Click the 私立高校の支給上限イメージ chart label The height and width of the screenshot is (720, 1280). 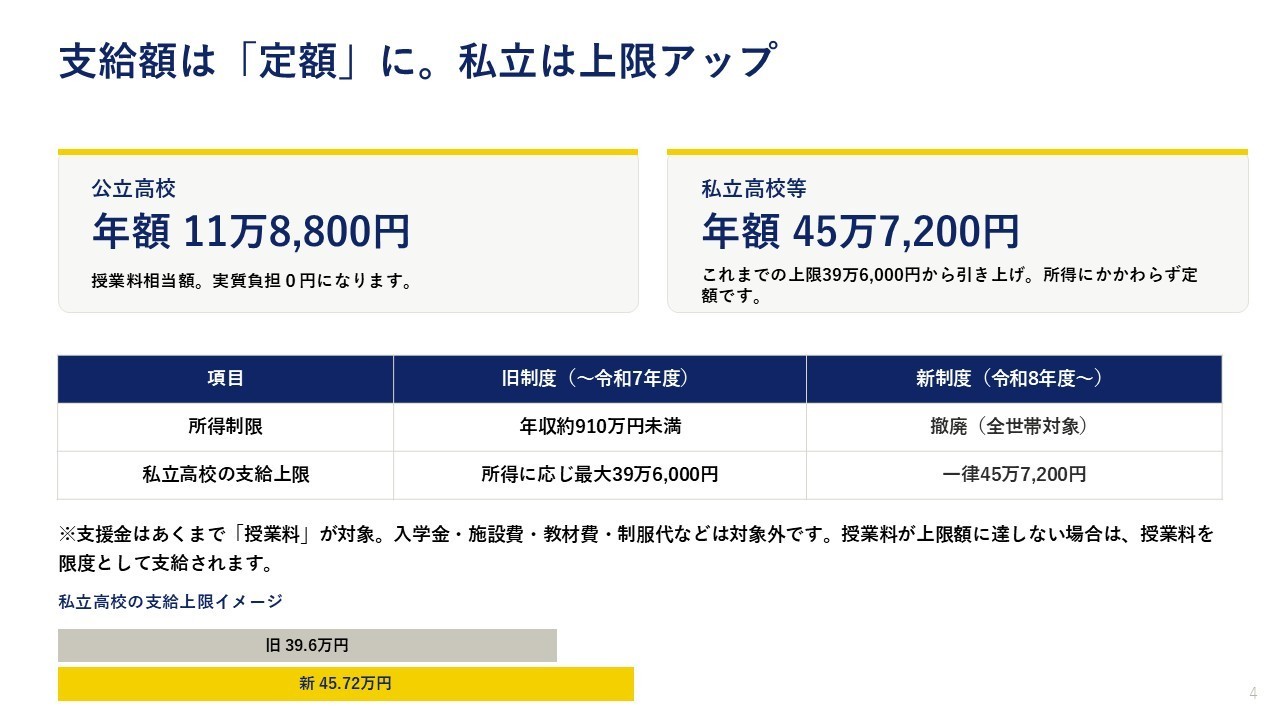(171, 601)
